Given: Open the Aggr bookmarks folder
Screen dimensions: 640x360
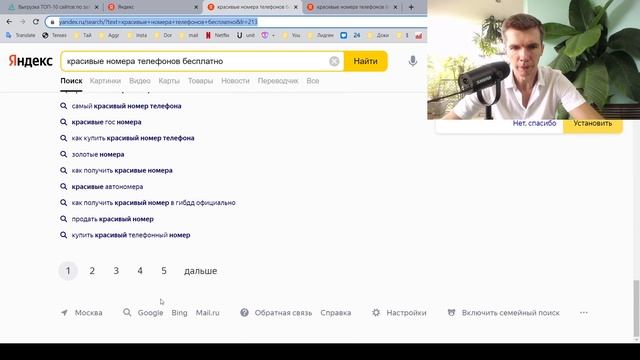Looking at the screenshot, I should (109, 36).
